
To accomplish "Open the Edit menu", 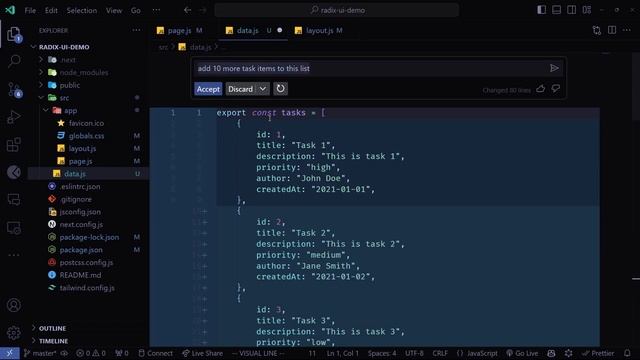I will pyautogui.click(x=51, y=10).
